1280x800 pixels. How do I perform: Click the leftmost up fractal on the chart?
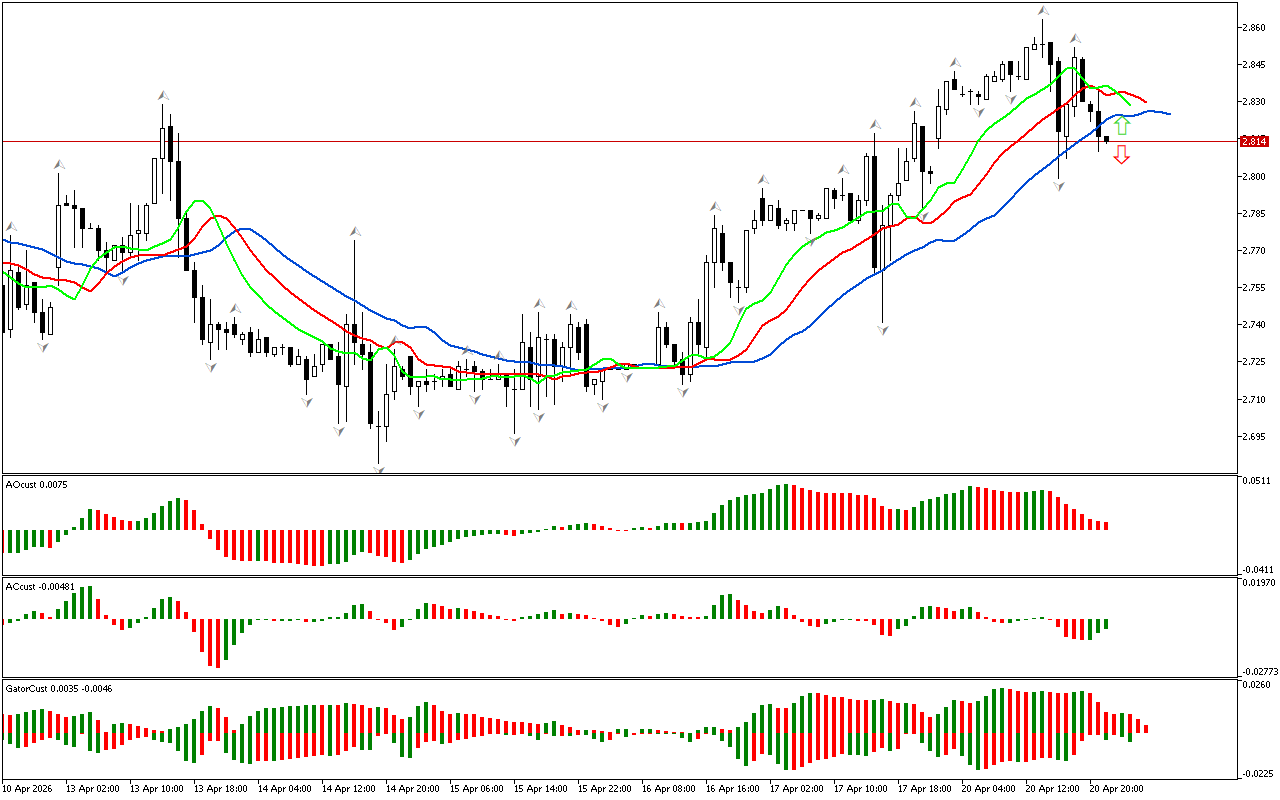coord(11,226)
